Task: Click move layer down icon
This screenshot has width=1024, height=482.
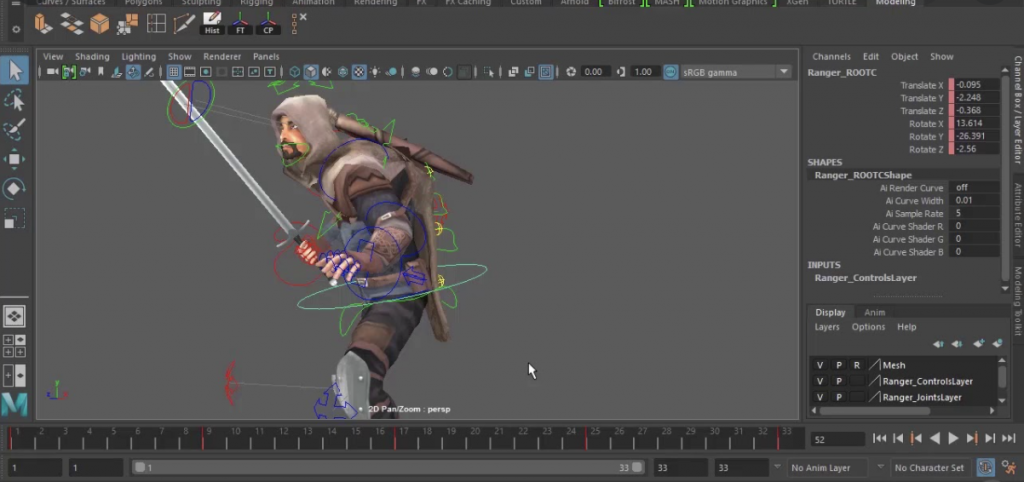Action: click(x=957, y=344)
